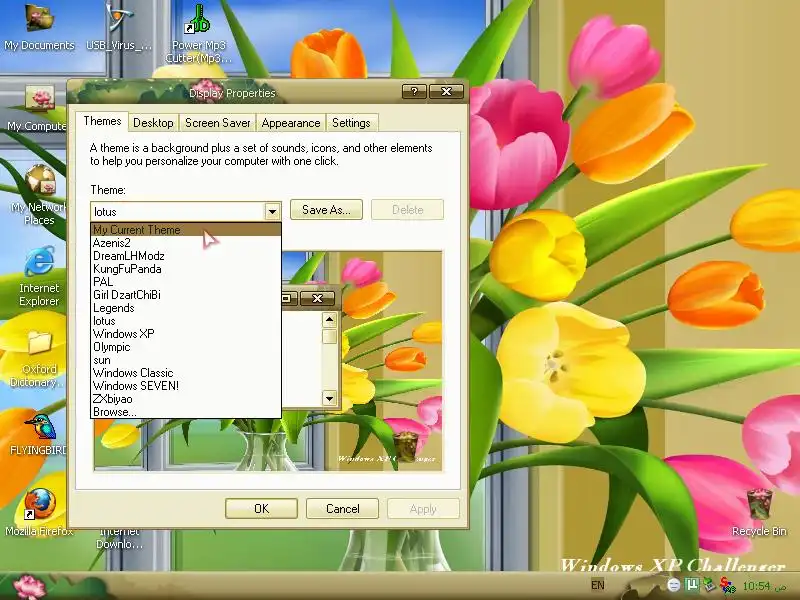Switch to the Desktop tab
The width and height of the screenshot is (800, 600).
pos(153,123)
